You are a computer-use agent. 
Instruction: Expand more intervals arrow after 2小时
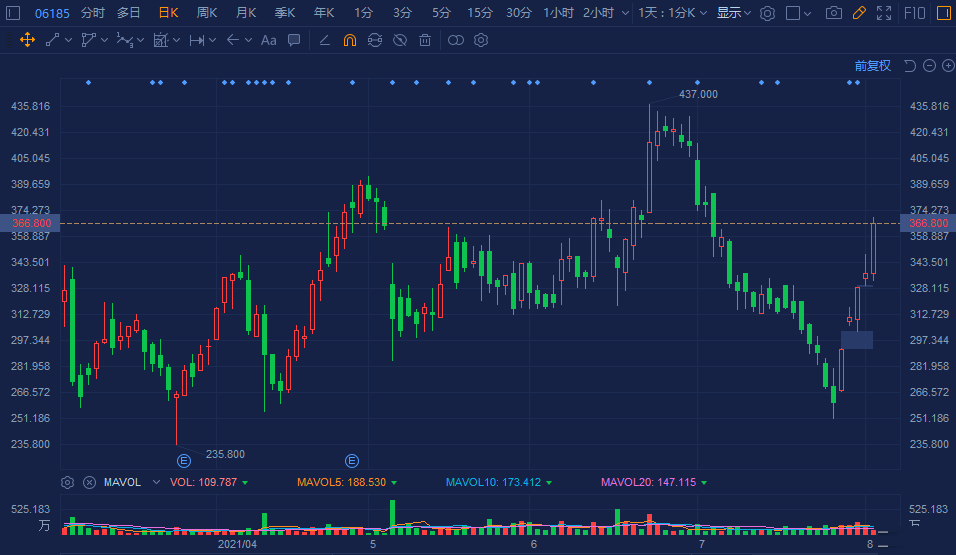625,13
